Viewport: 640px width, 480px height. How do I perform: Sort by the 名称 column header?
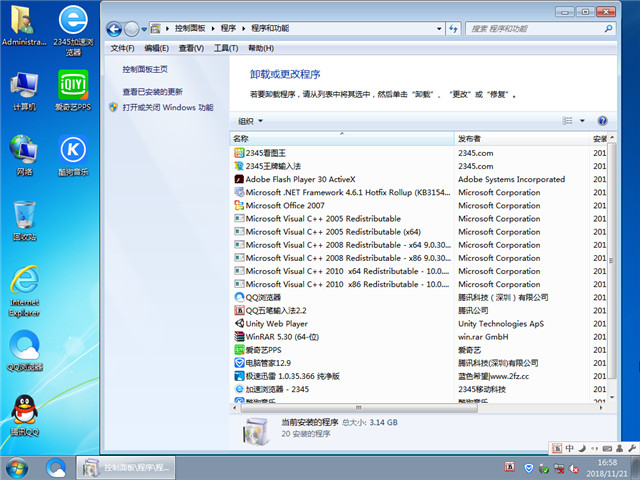pyautogui.click(x=342, y=139)
